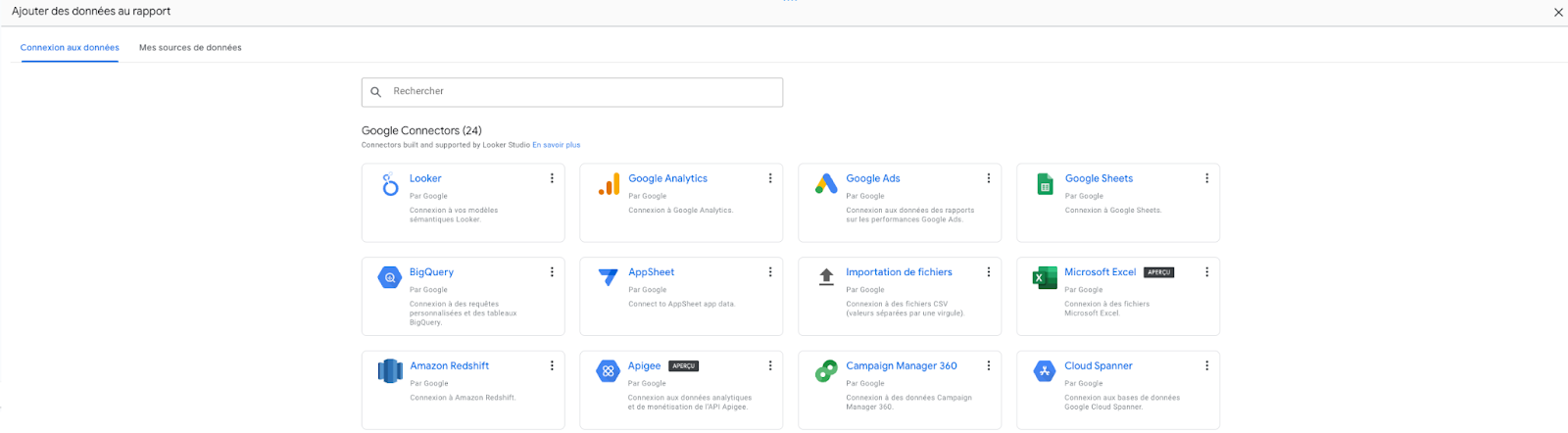This screenshot has width=1568, height=433.
Task: Click the Amazon Redshift icon
Action: click(x=390, y=370)
